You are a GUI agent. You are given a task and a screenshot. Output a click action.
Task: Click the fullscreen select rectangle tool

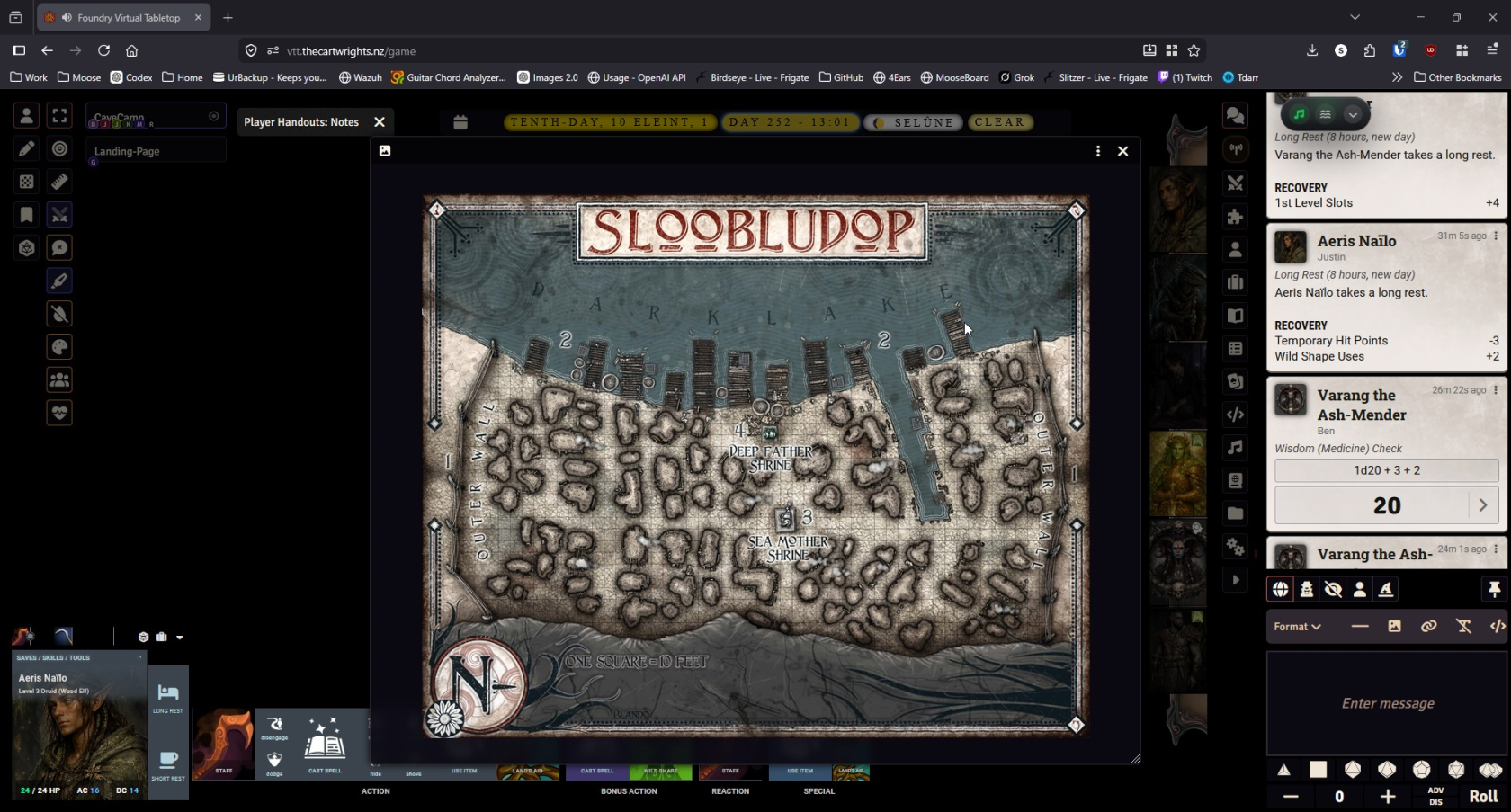click(59, 116)
